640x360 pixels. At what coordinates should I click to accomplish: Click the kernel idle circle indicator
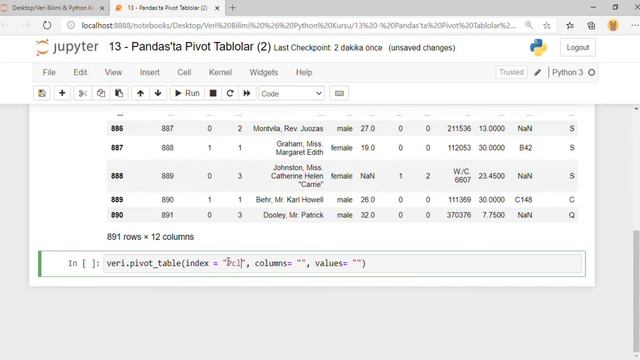(591, 73)
